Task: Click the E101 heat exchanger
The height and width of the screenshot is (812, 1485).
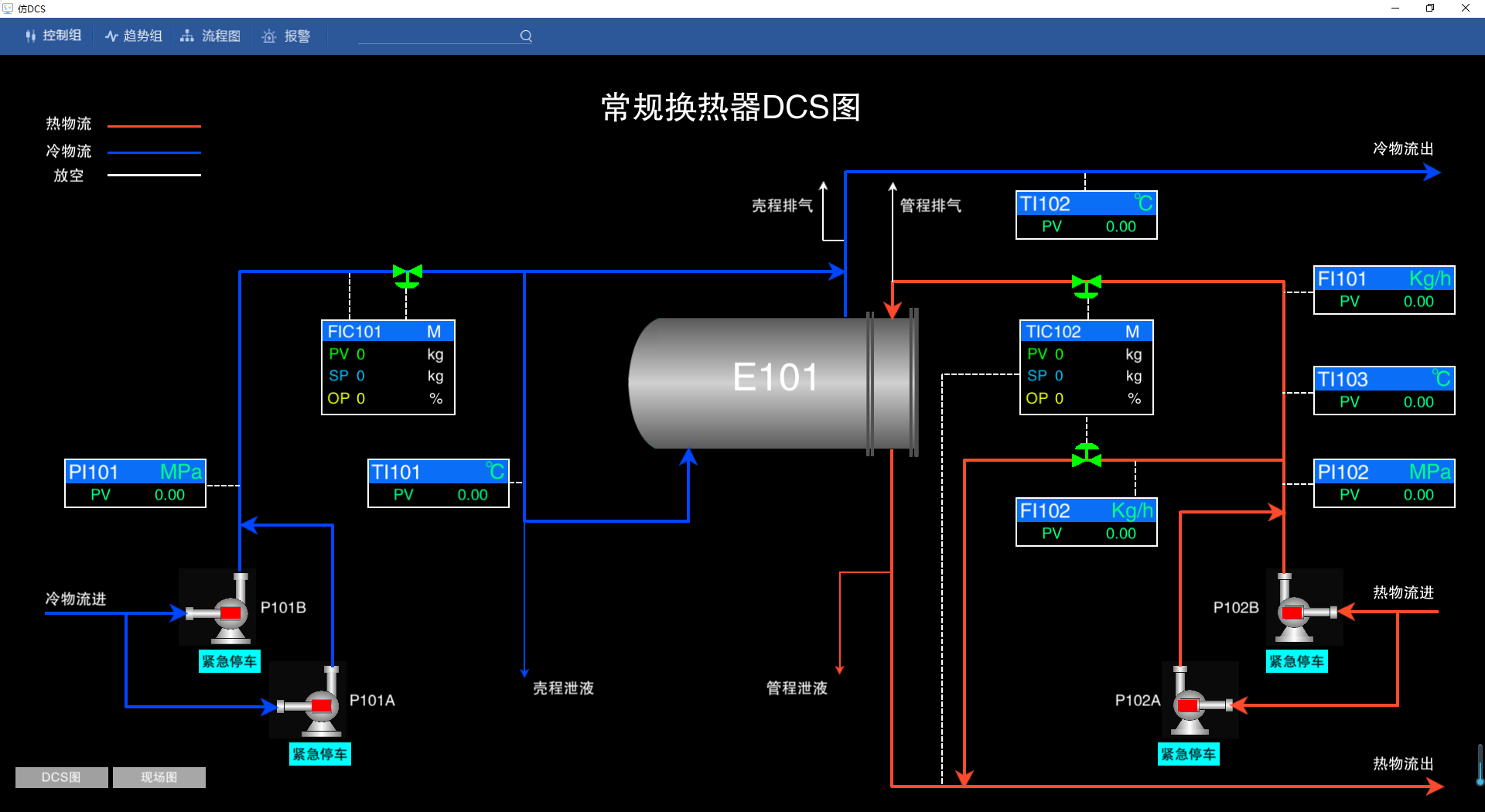Action: pyautogui.click(x=773, y=383)
